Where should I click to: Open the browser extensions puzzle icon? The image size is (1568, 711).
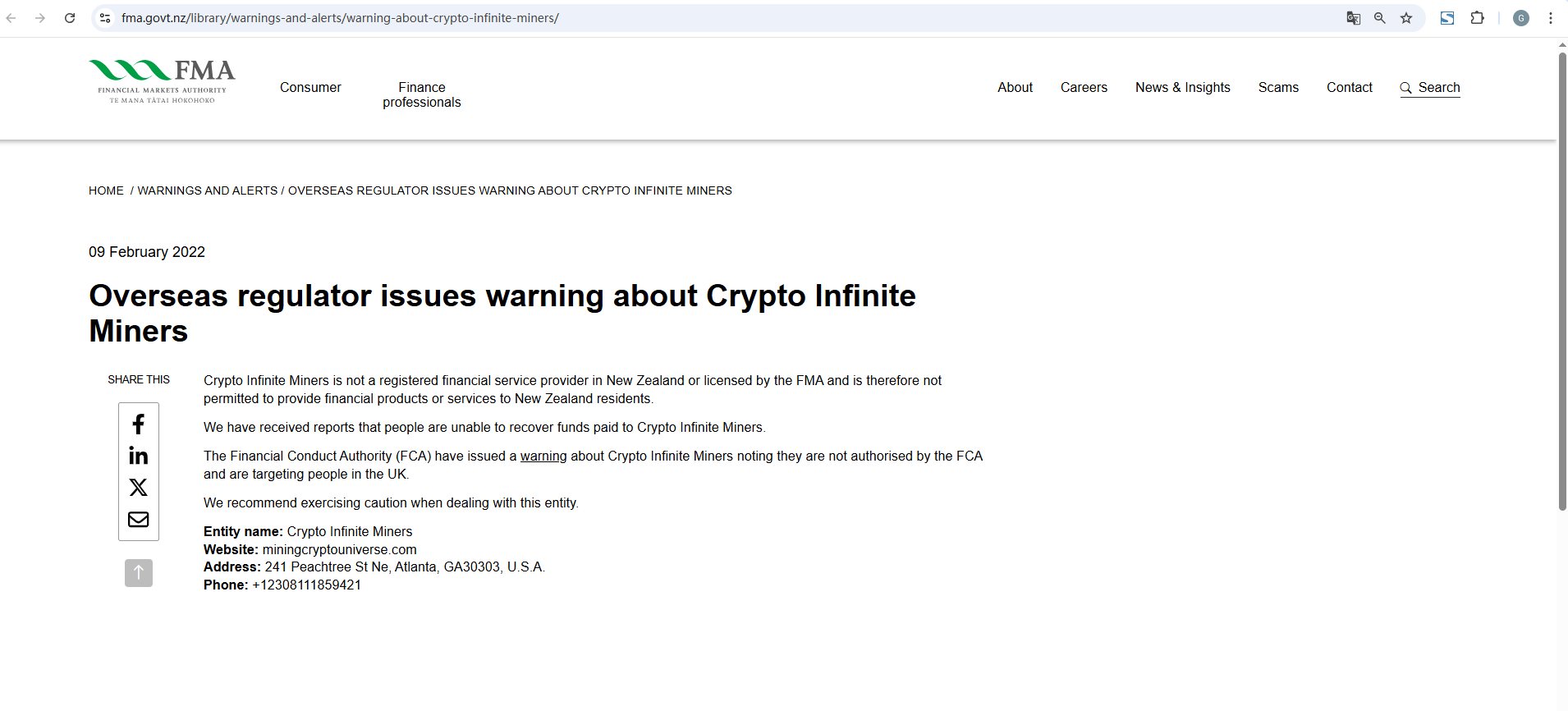[x=1477, y=18]
